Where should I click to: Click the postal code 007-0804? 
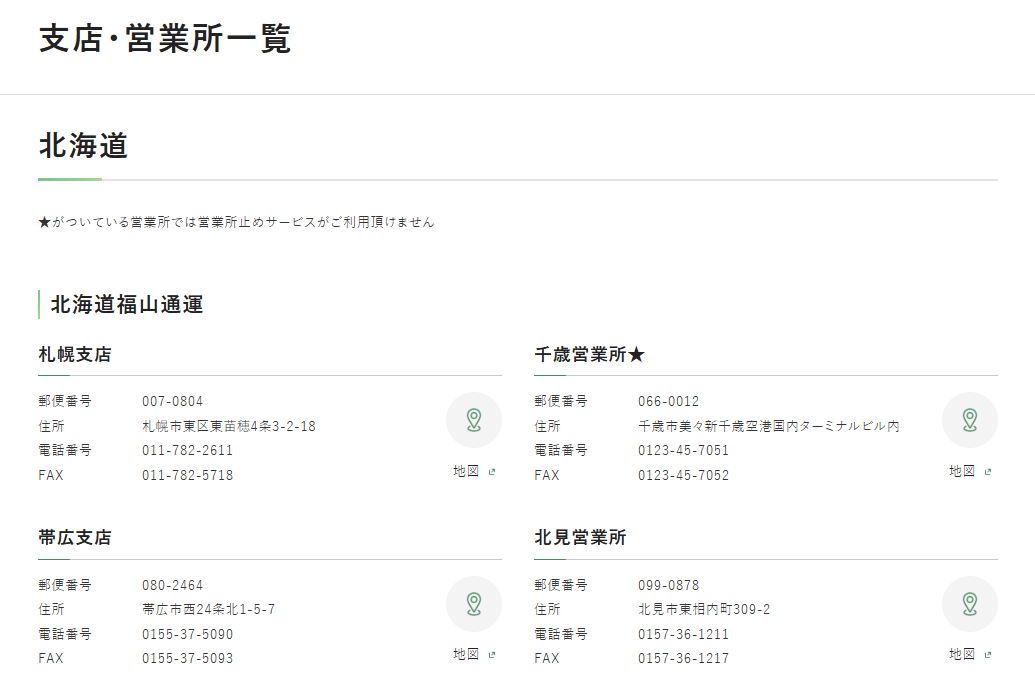pos(172,401)
